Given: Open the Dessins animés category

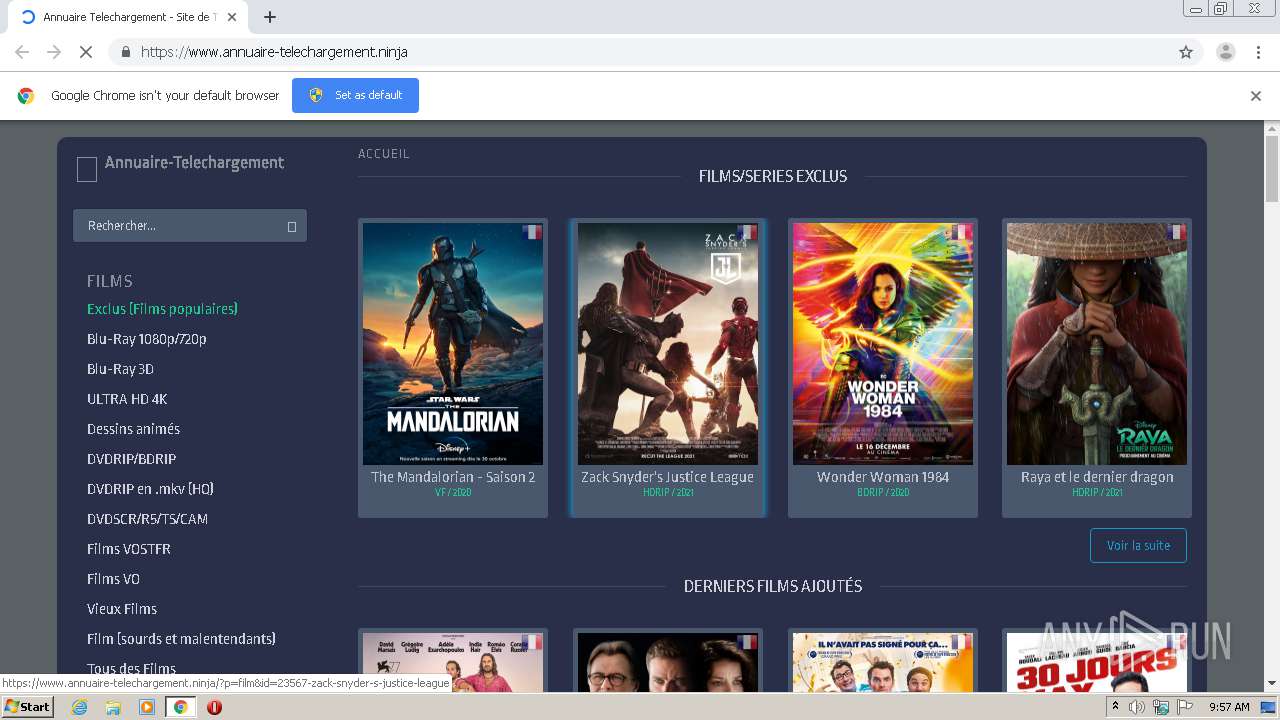Looking at the screenshot, I should (x=133, y=429).
